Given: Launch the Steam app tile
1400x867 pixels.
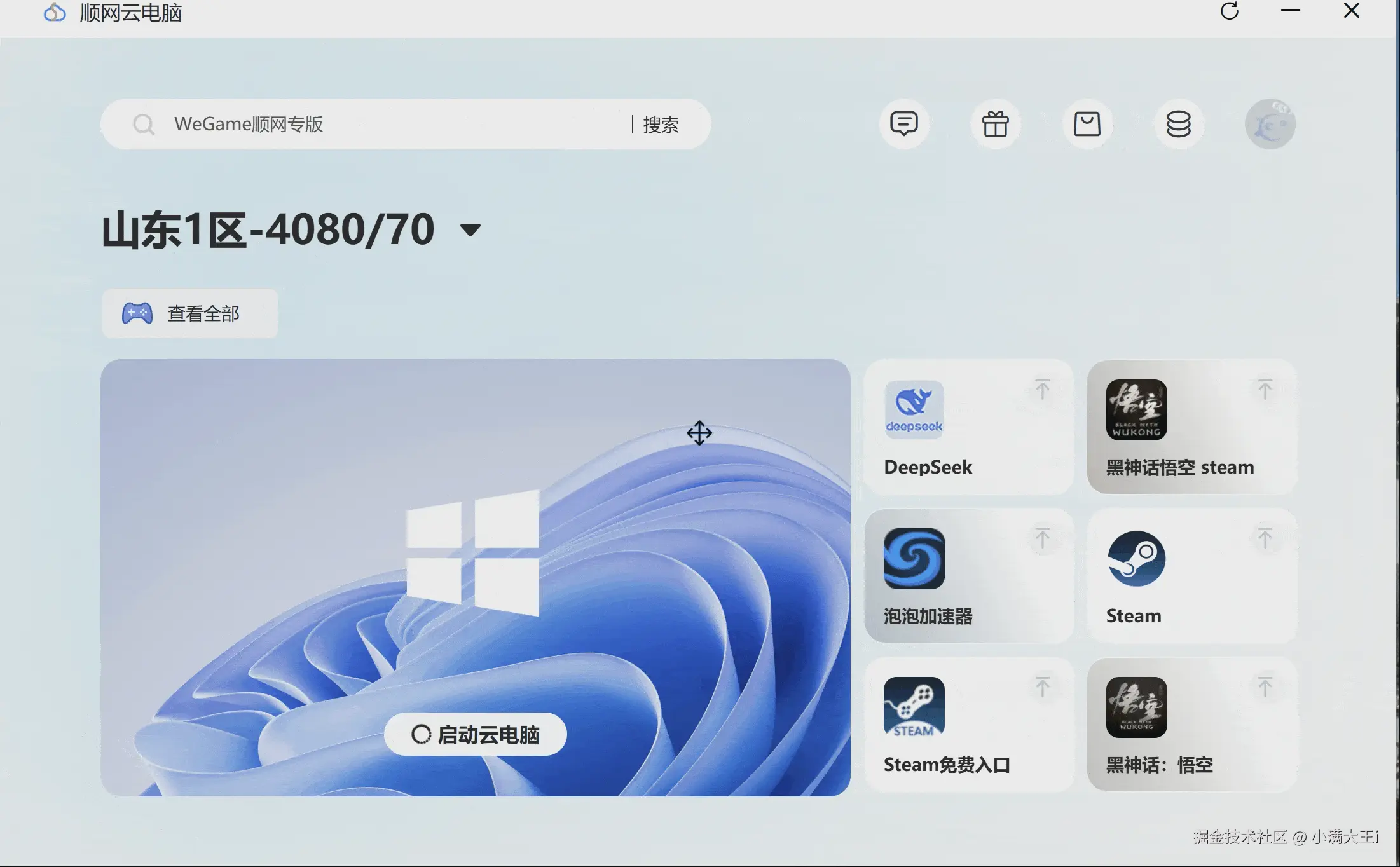Looking at the screenshot, I should tap(1136, 559).
